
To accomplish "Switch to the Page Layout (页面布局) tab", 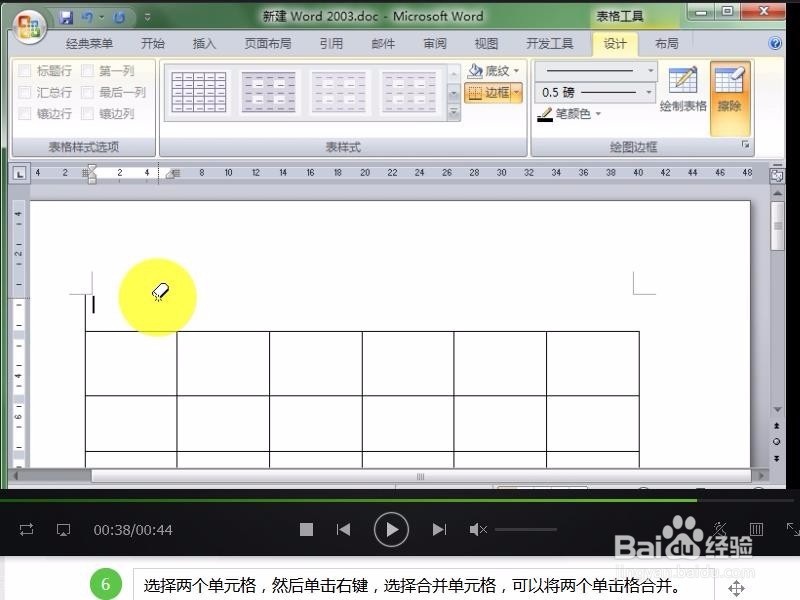I will tap(268, 44).
